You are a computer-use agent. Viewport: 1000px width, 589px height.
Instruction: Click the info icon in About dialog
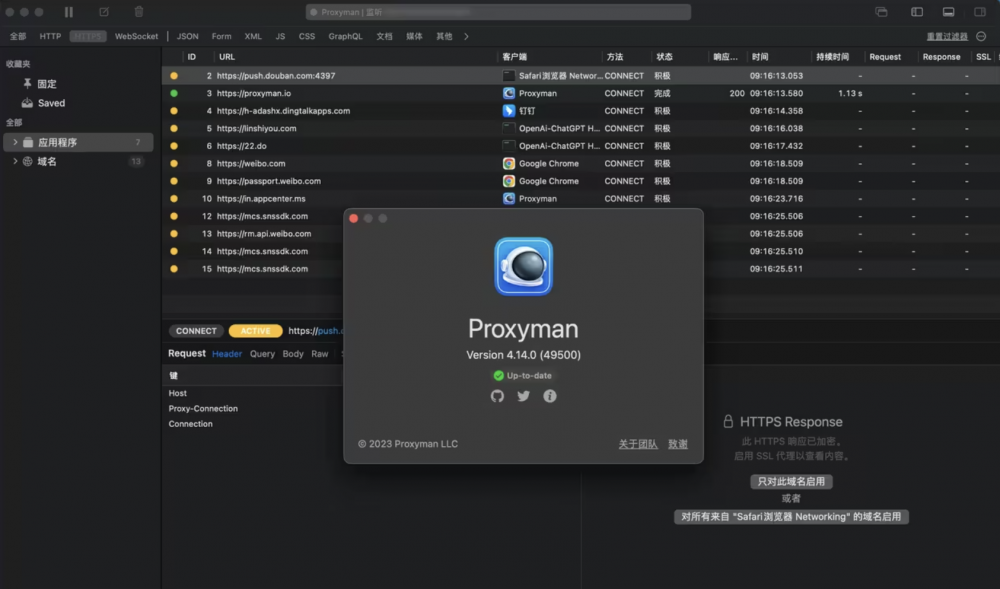point(550,396)
